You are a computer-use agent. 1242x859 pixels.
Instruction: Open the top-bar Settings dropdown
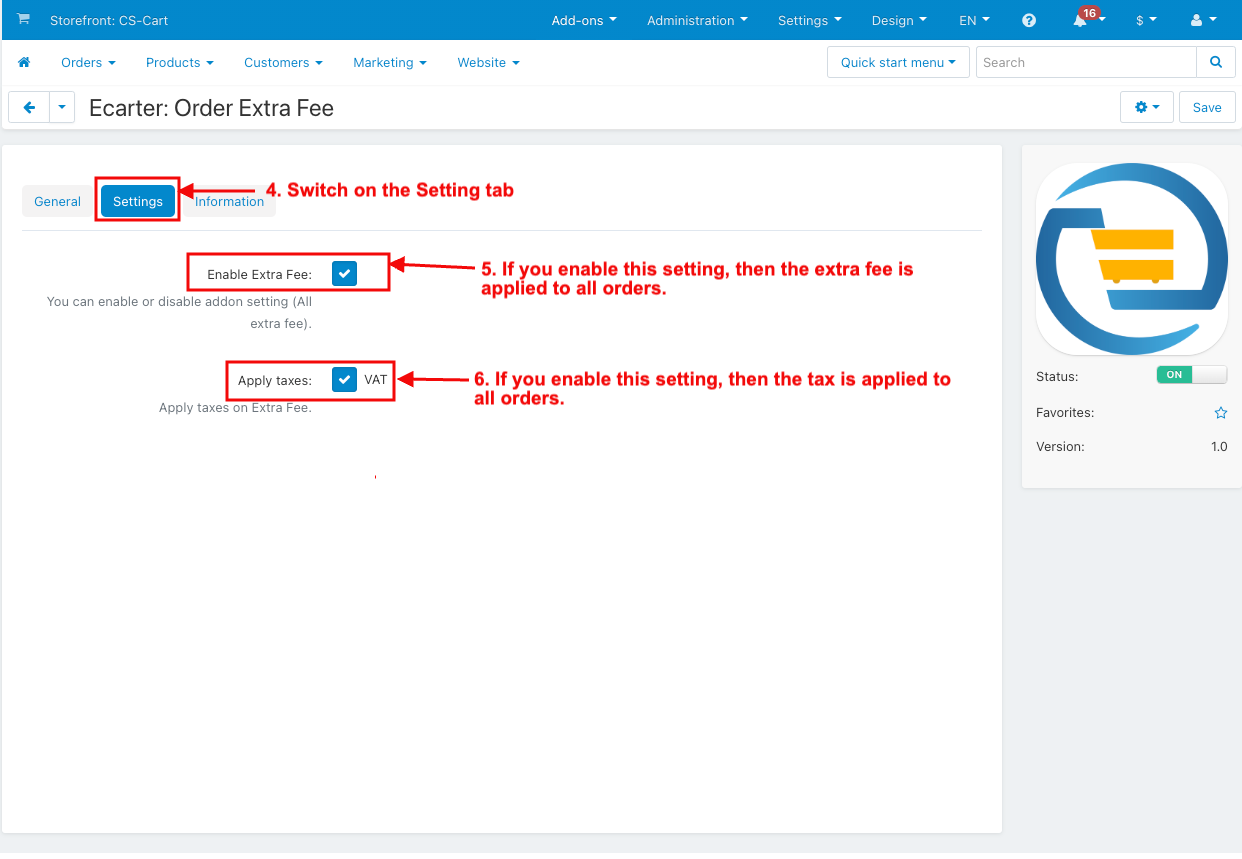pyautogui.click(x=810, y=20)
